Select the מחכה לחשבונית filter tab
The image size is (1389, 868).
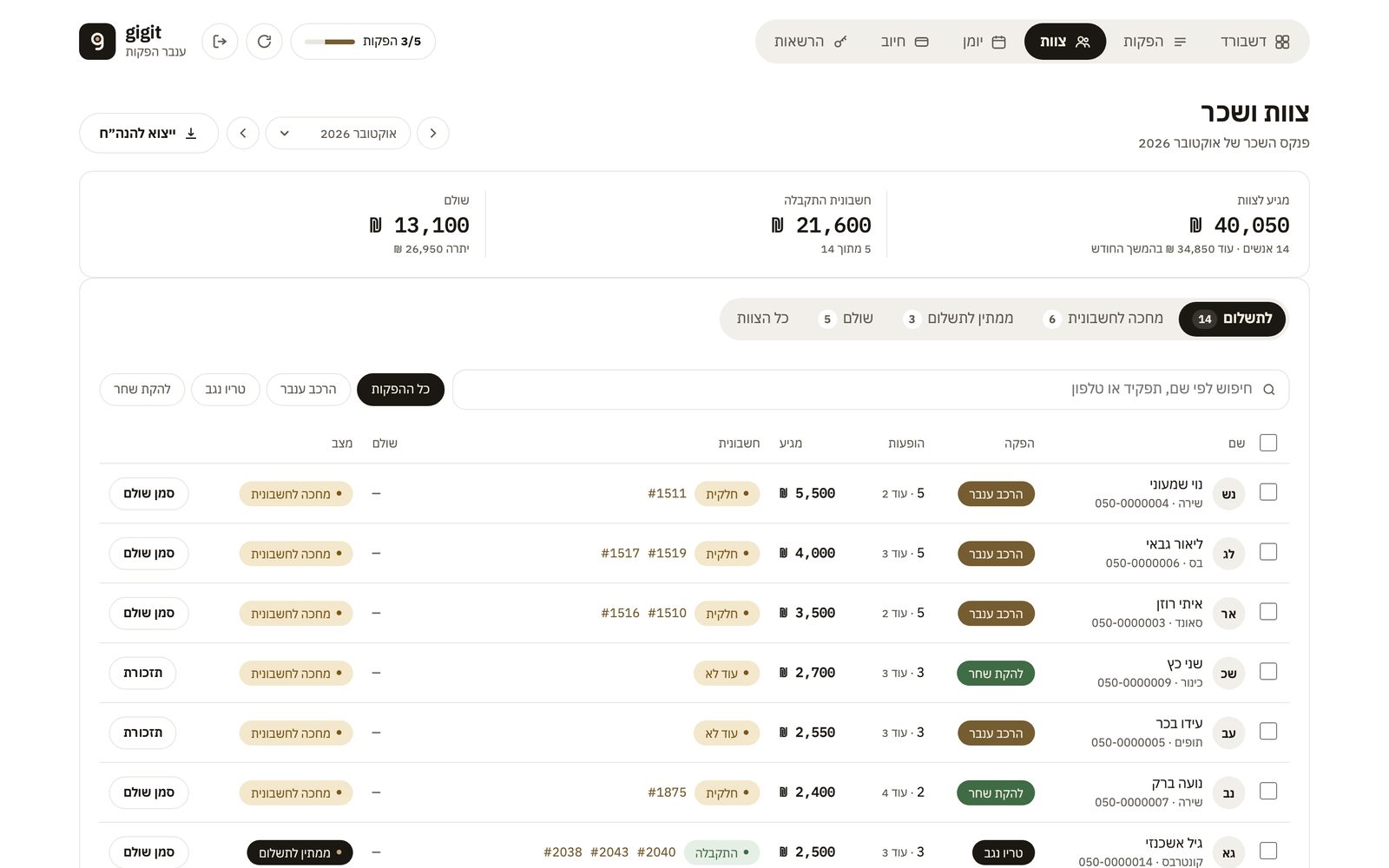click(x=1103, y=319)
